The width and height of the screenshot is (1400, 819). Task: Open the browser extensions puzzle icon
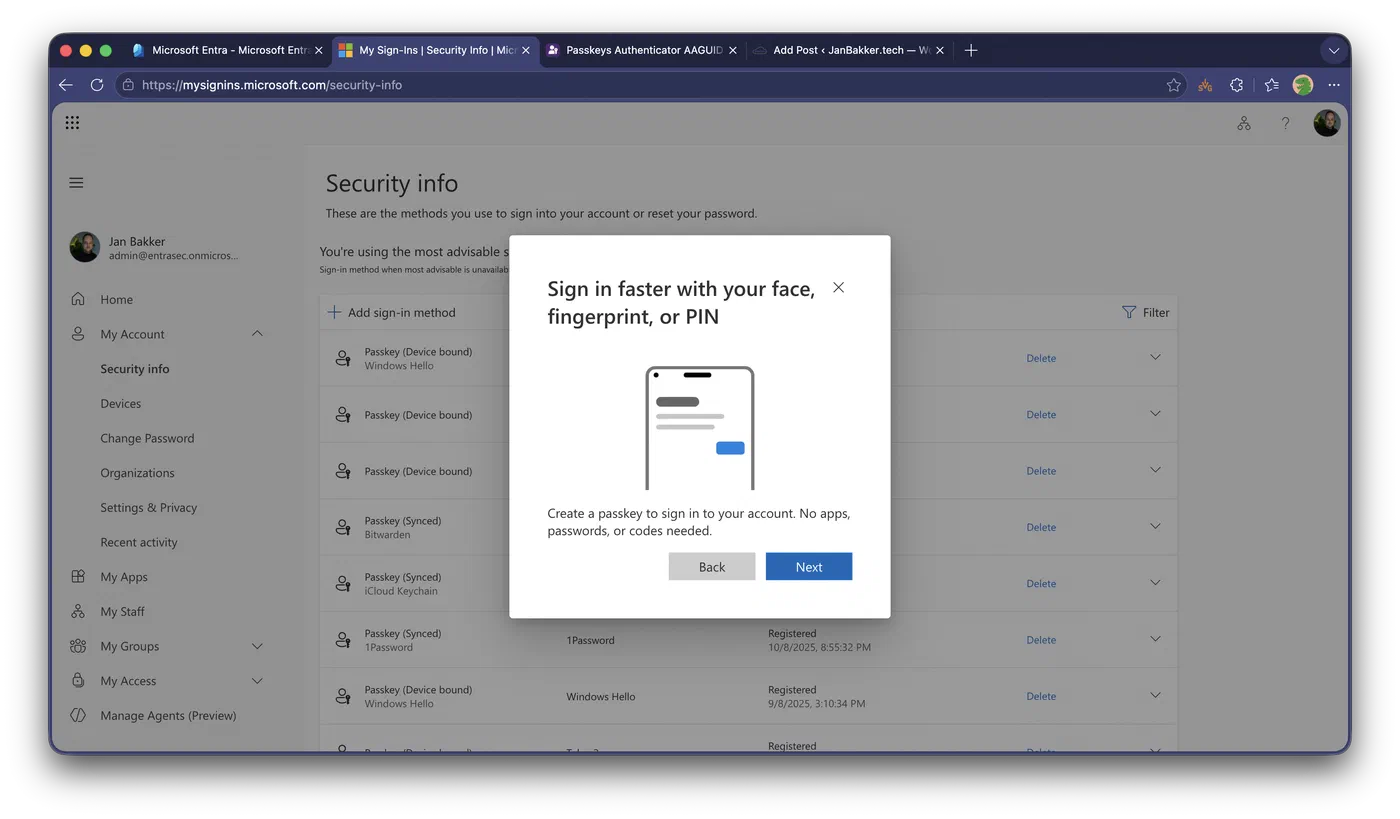tap(1237, 85)
